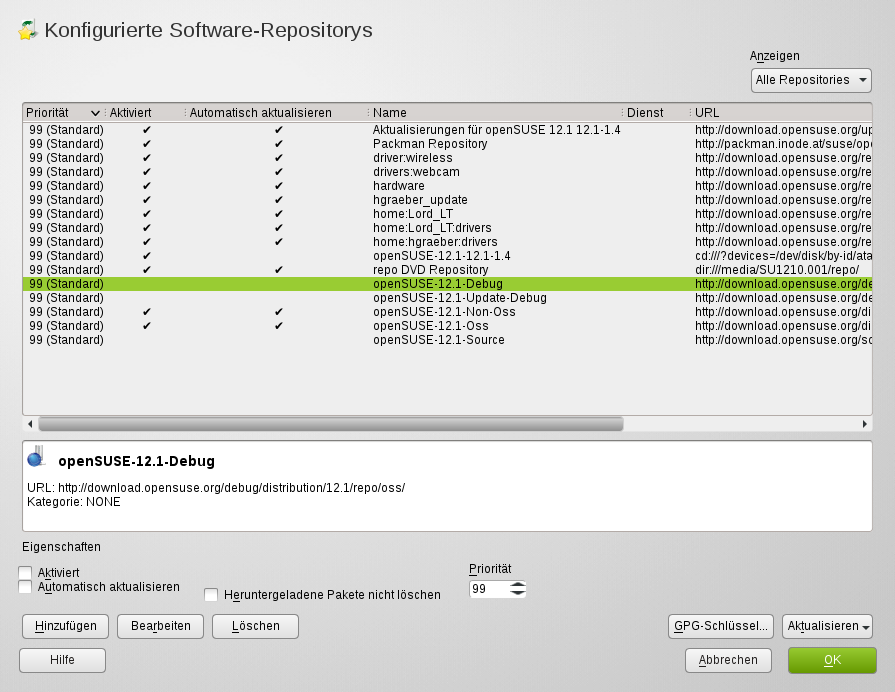Select the home:Lord_LT repository name
The height and width of the screenshot is (692, 895).
click(x=413, y=214)
